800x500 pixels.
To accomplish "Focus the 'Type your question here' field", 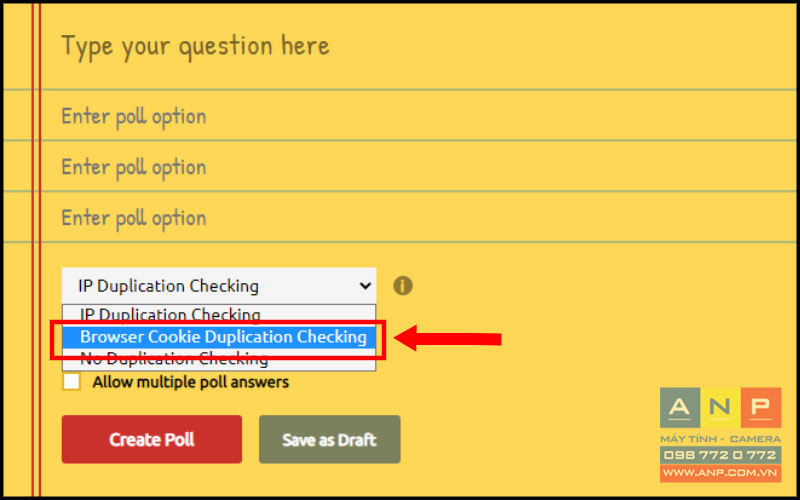I will (x=418, y=46).
